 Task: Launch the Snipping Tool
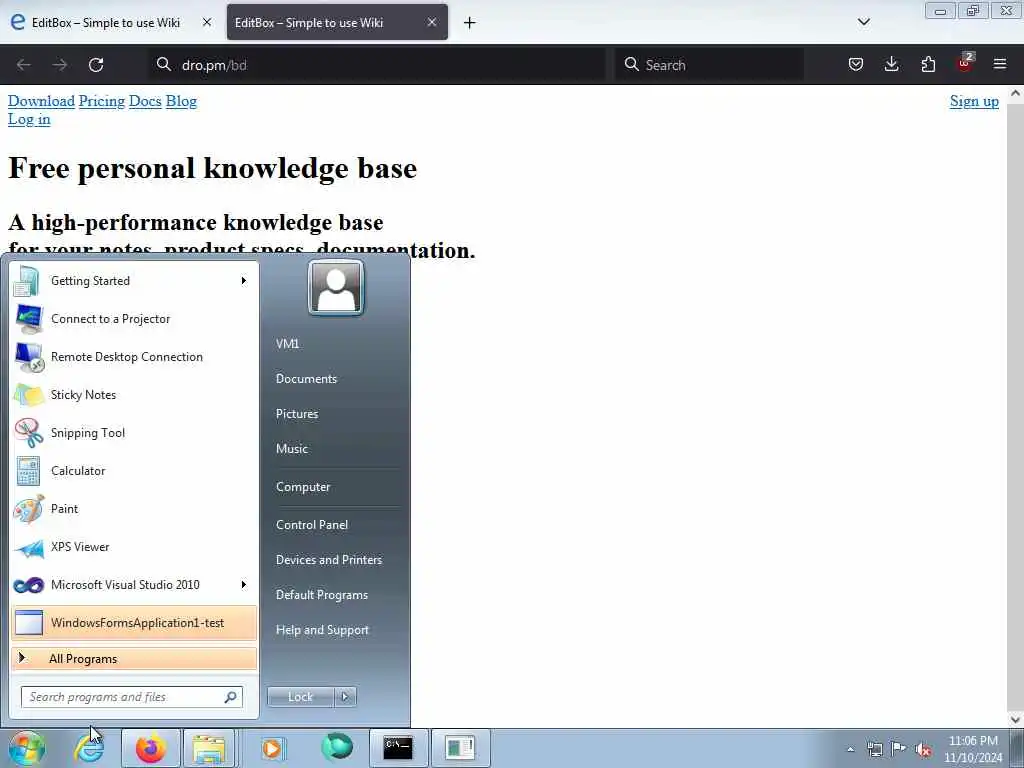tap(134, 432)
